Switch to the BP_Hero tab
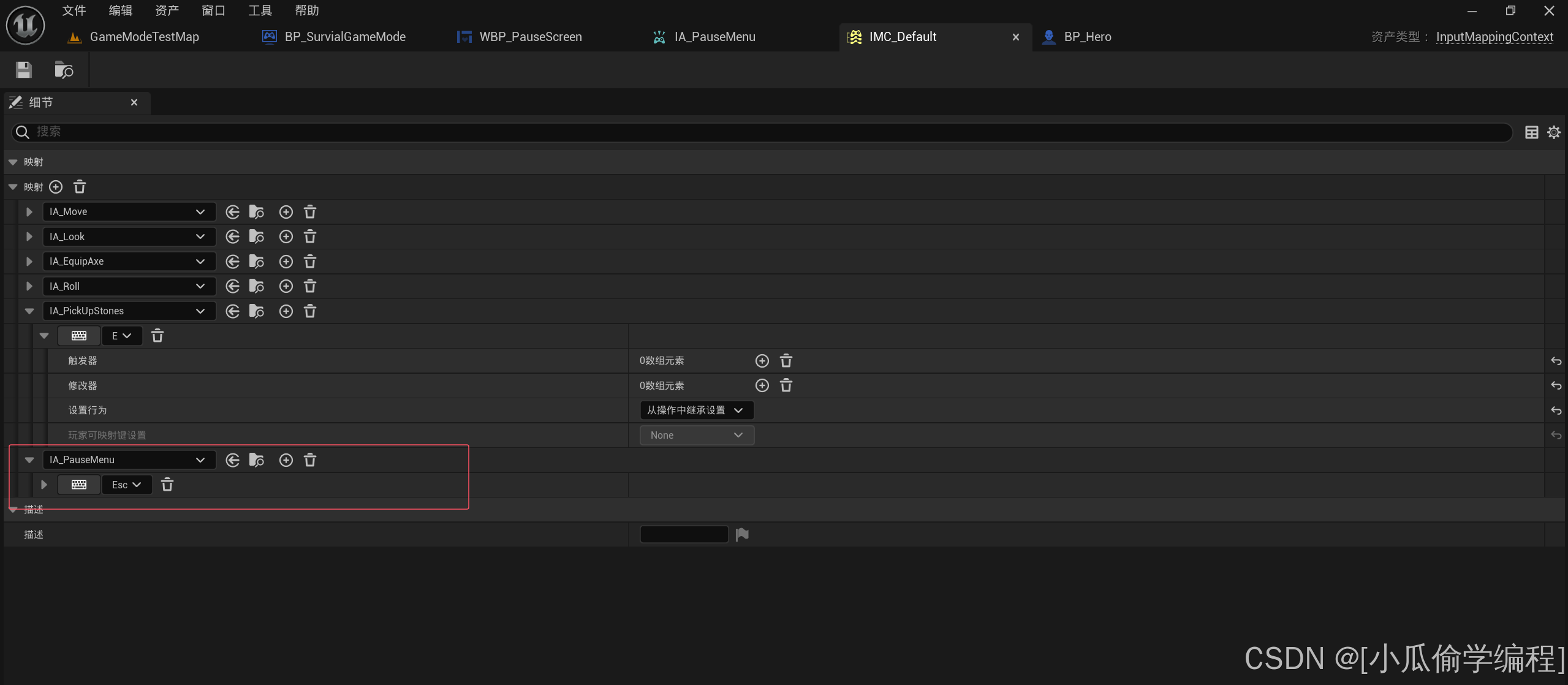Image resolution: width=1568 pixels, height=685 pixels. [1086, 37]
